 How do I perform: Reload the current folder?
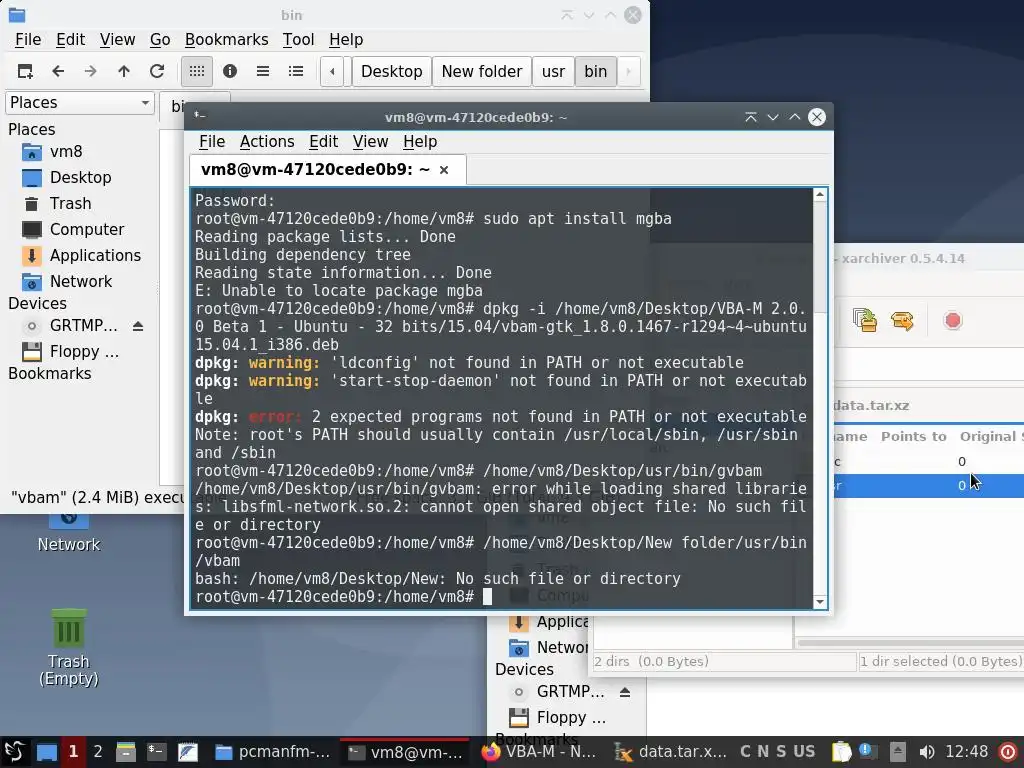(x=157, y=71)
